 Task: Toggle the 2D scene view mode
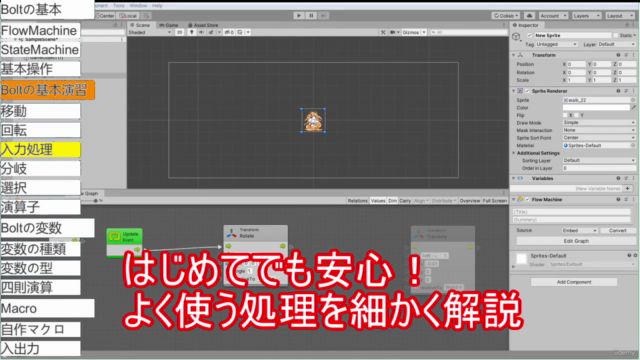tap(180, 32)
